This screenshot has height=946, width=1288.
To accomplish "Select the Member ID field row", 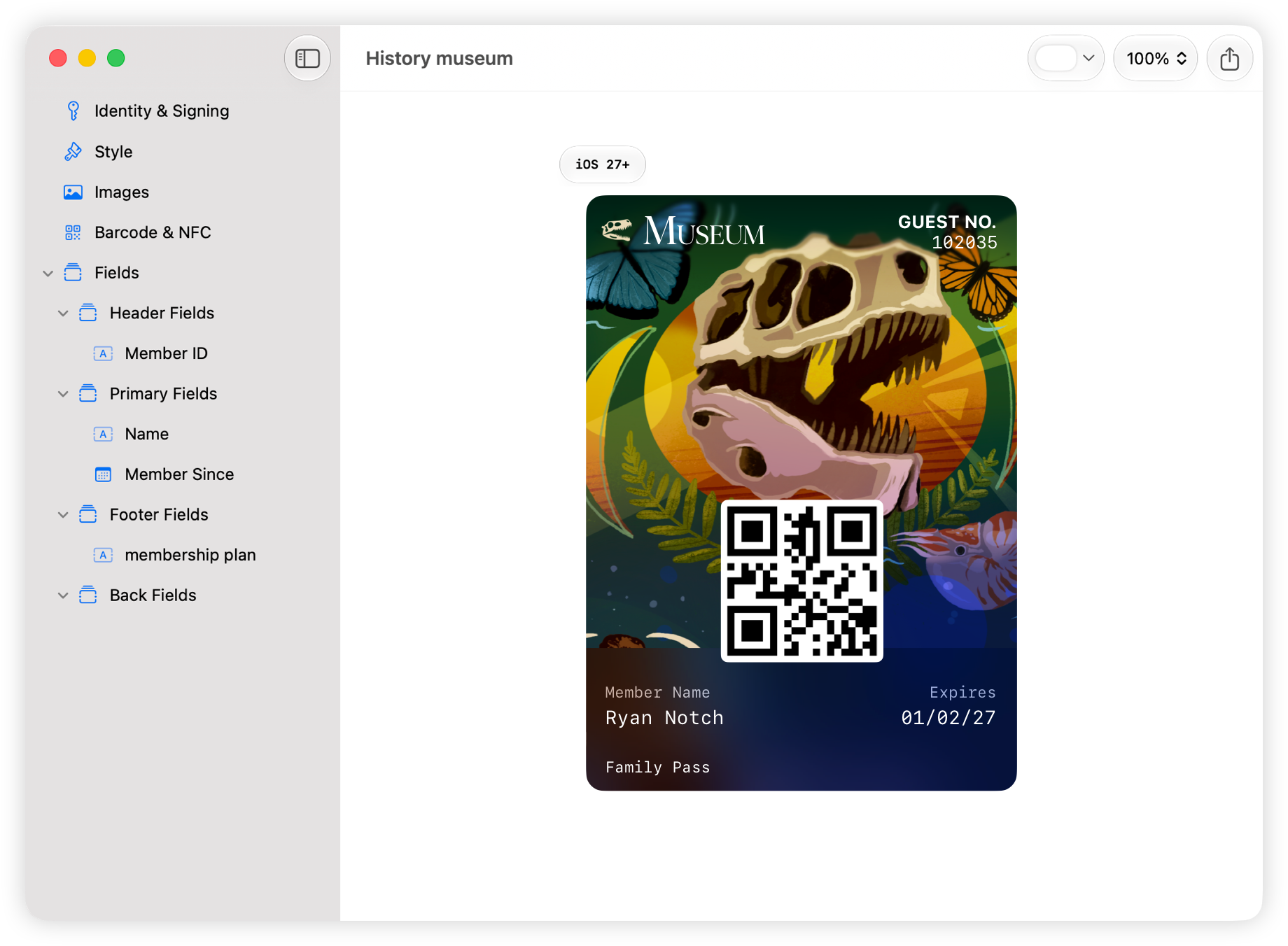I will (x=182, y=353).
